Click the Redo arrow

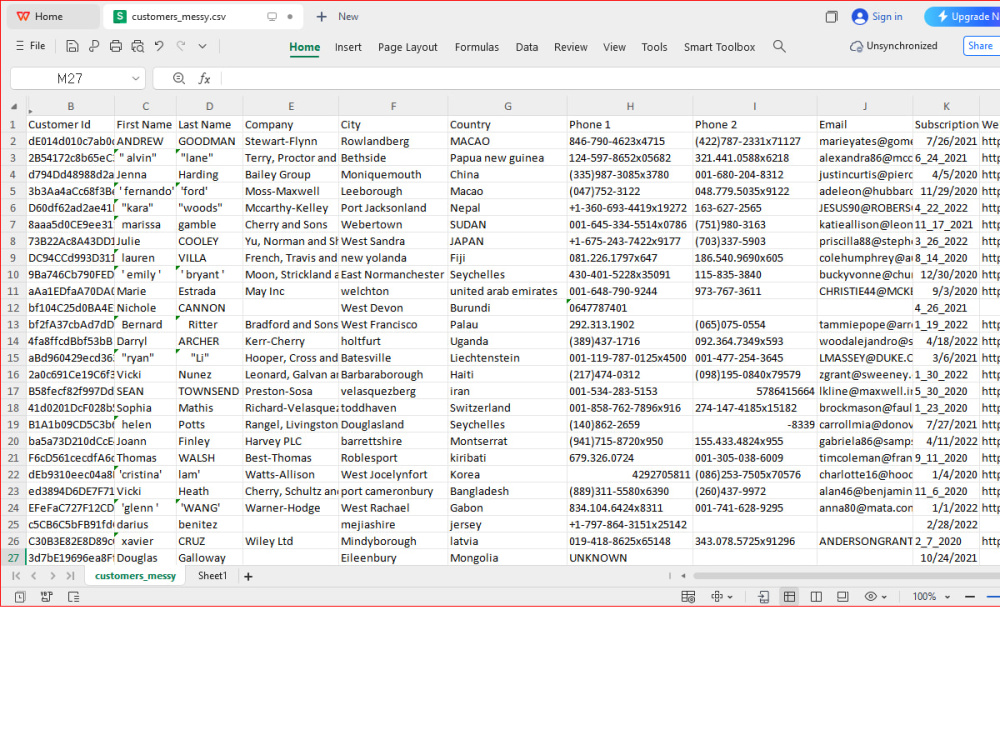pos(181,46)
